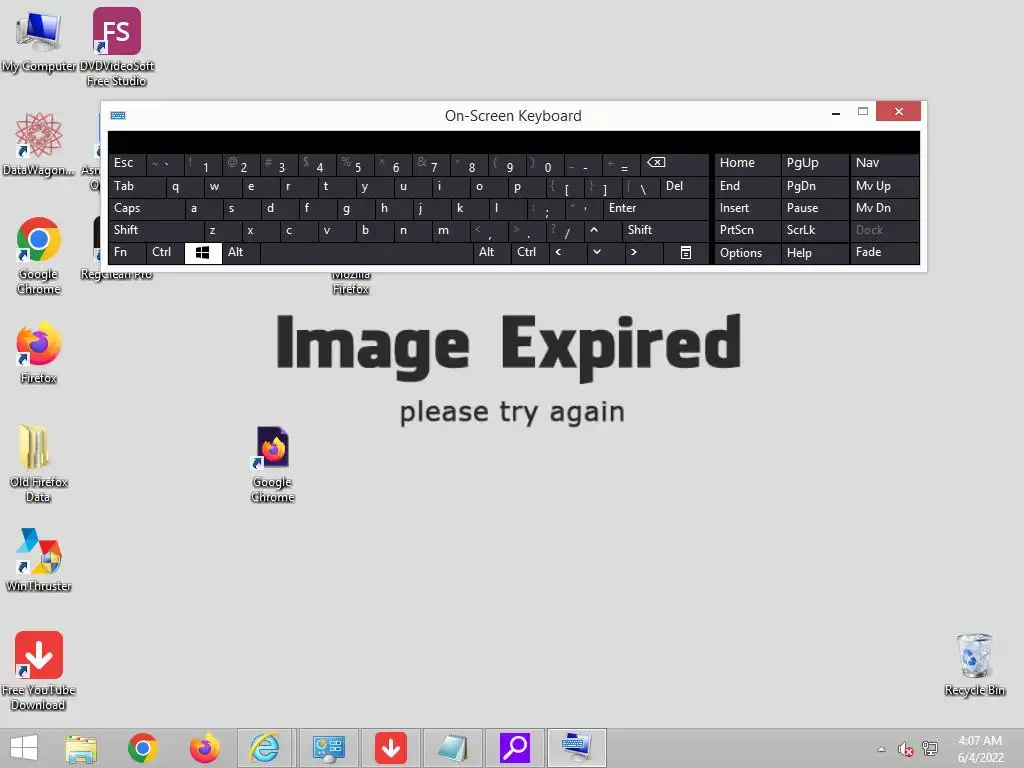The height and width of the screenshot is (768, 1024).
Task: Launch WinThruster shortcut
Action: click(39, 560)
